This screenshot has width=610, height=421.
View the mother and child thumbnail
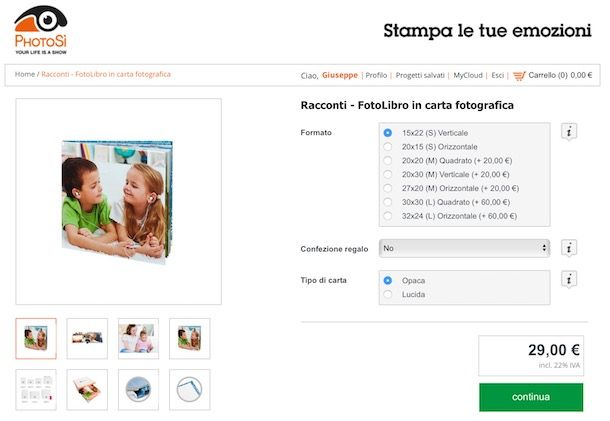coord(138,339)
